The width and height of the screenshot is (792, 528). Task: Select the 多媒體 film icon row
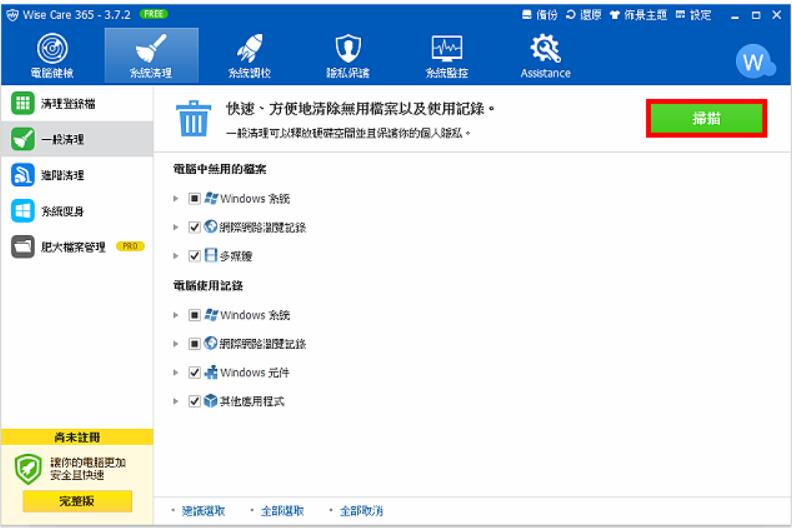click(228, 256)
